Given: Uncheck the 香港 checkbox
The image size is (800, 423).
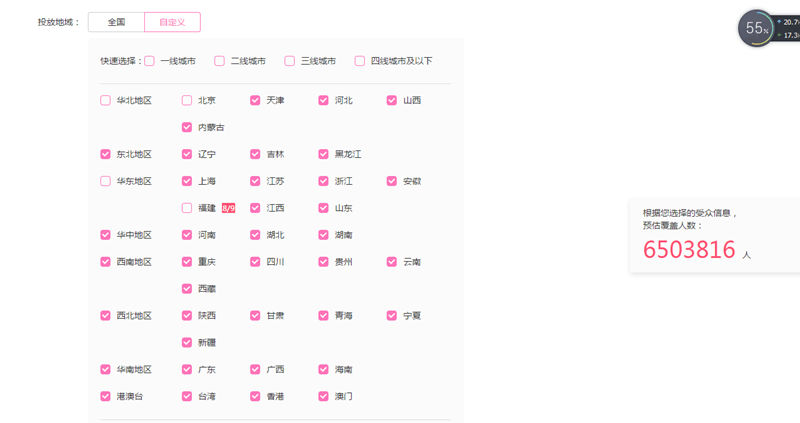Looking at the screenshot, I should tap(255, 396).
